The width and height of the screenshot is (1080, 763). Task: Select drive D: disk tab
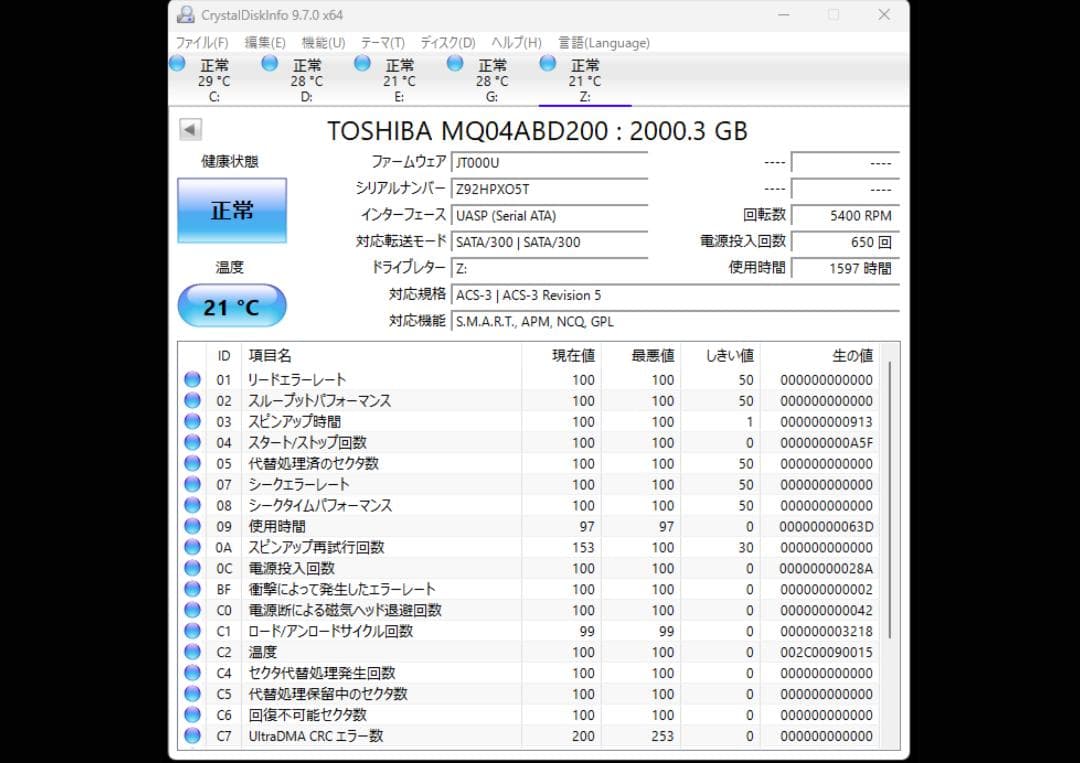[x=307, y=81]
